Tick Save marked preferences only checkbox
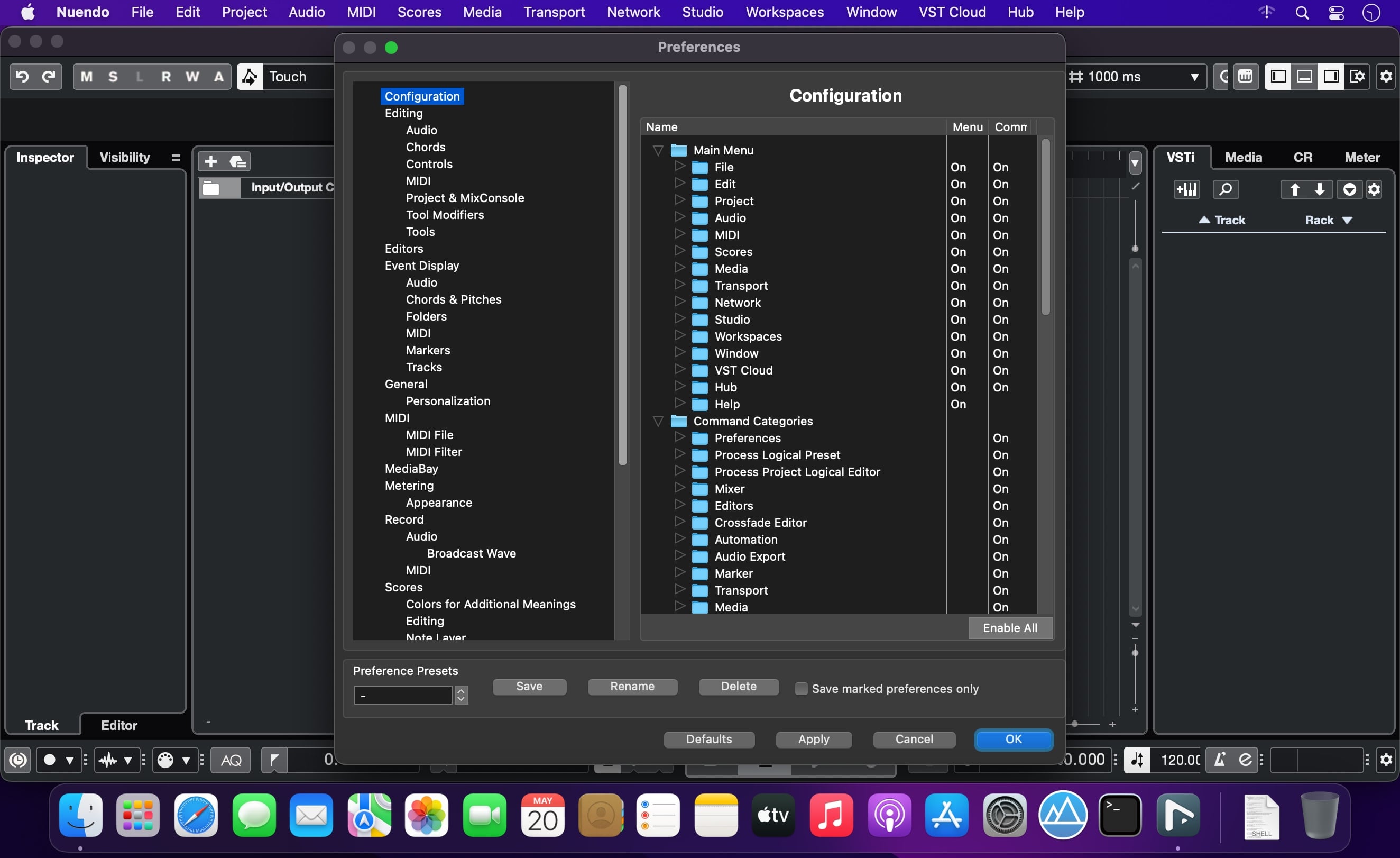 (x=801, y=689)
